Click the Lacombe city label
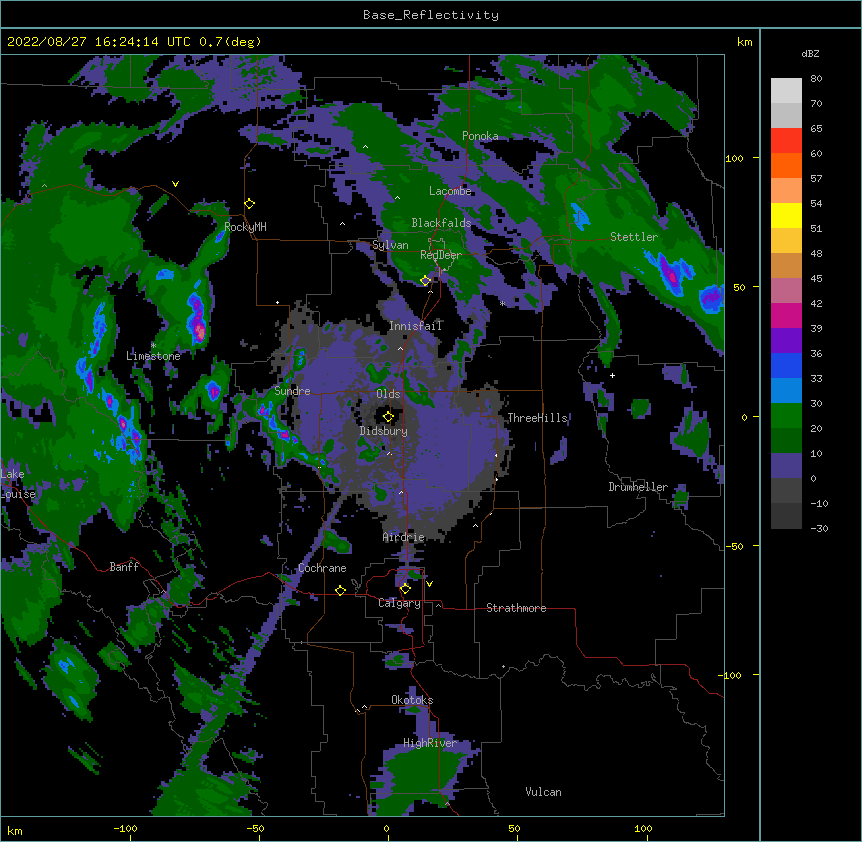 (450, 191)
